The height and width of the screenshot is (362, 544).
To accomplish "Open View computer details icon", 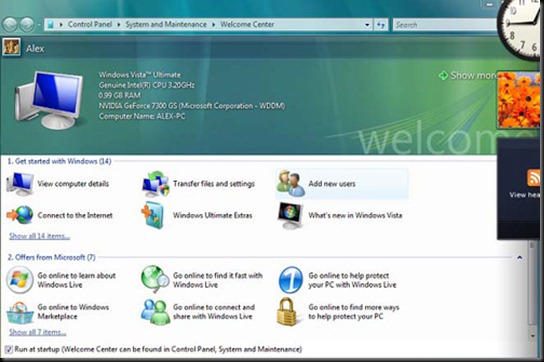I will click(20, 184).
